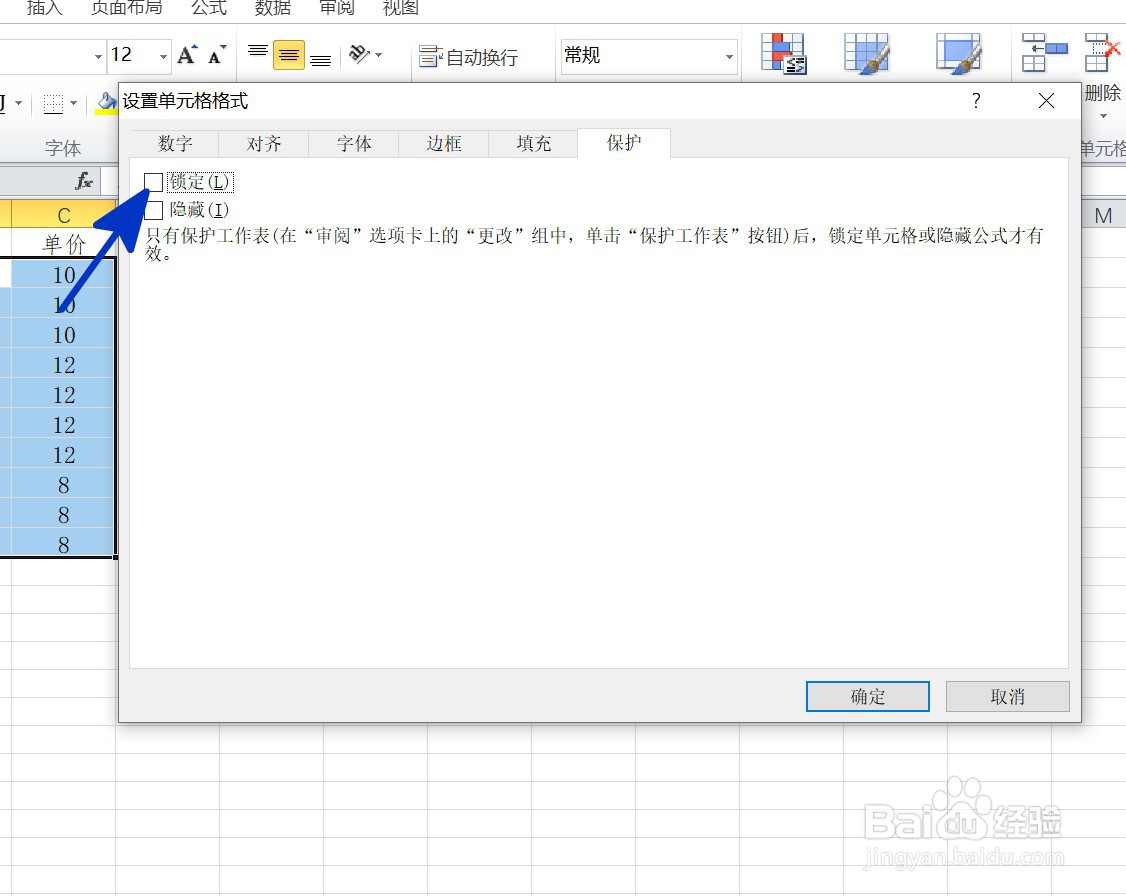The height and width of the screenshot is (896, 1126).
Task: Check the 锁定(L) checkbox
Action: (154, 182)
